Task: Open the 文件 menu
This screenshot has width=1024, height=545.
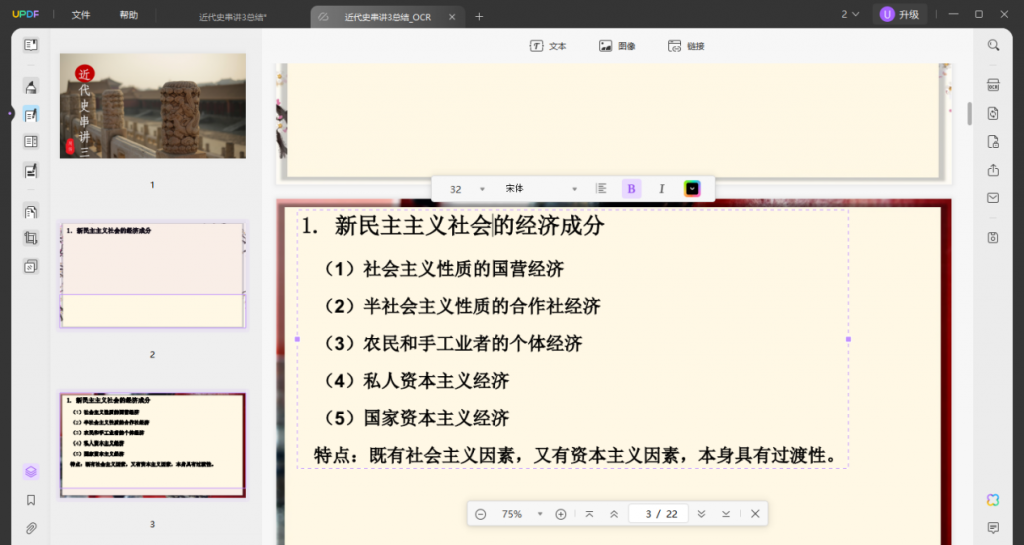Action: 81,15
